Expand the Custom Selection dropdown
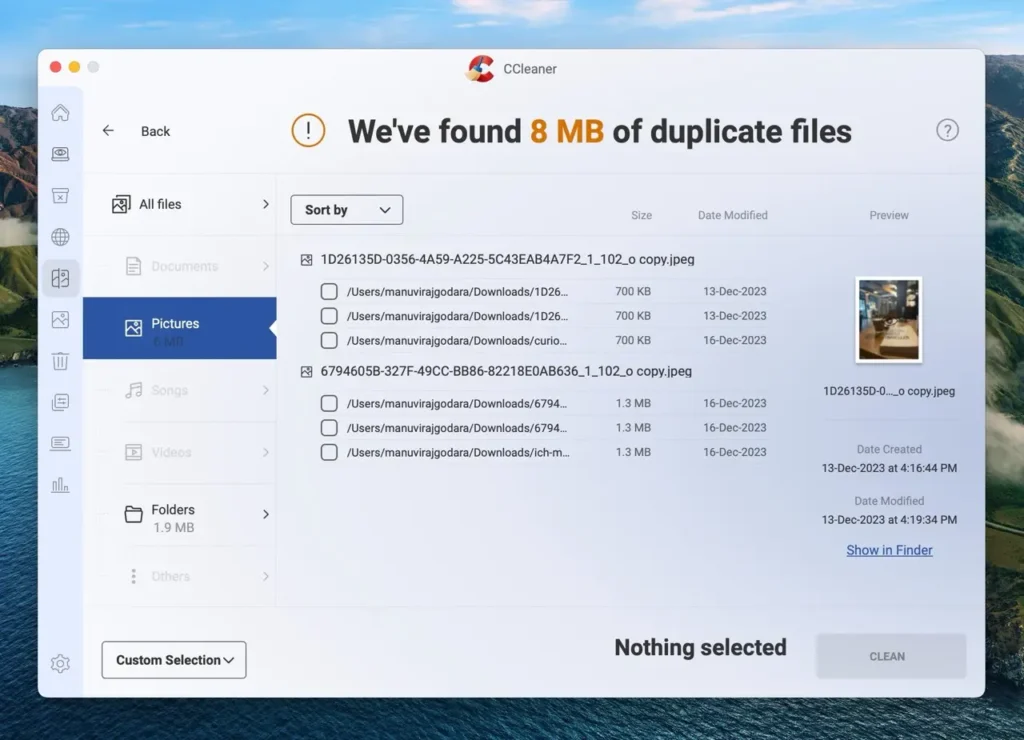Viewport: 1024px width, 740px height. click(174, 660)
